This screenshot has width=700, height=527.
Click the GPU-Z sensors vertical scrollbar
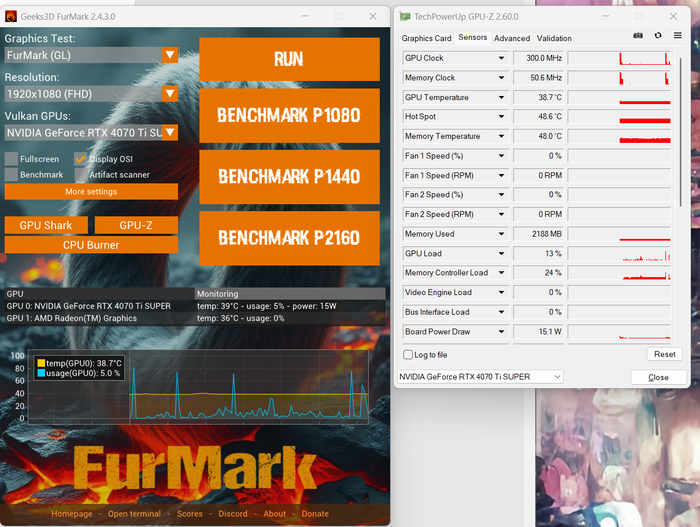coord(680,132)
